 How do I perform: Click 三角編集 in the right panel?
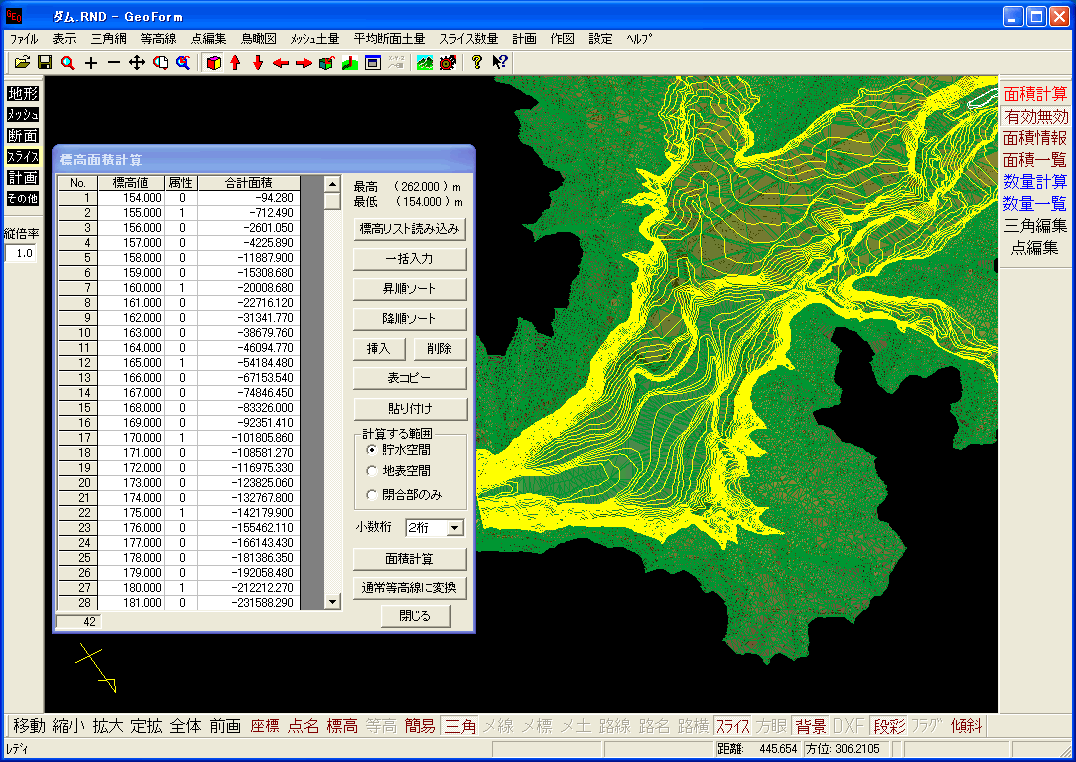[x=1036, y=226]
